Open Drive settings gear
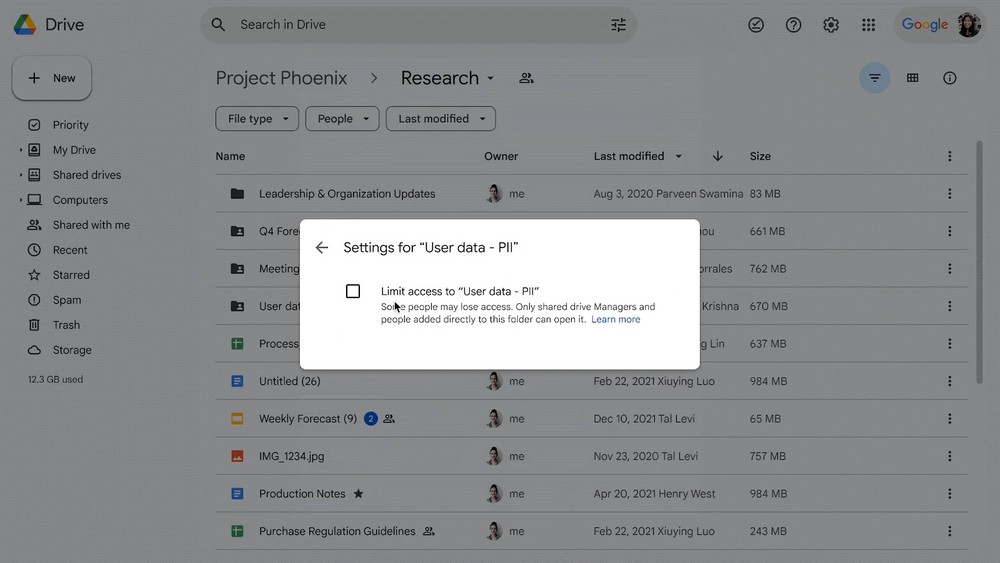The height and width of the screenshot is (563, 1000). pyautogui.click(x=831, y=25)
